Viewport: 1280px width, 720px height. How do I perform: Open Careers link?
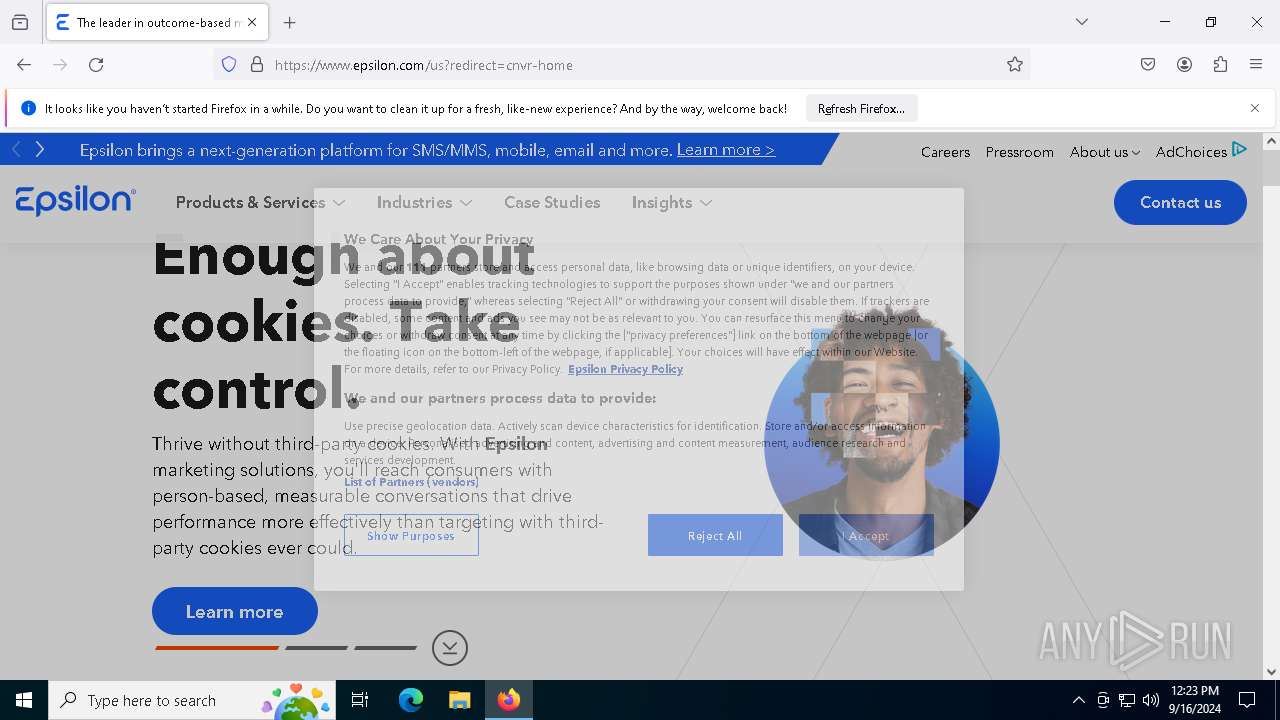pos(945,152)
